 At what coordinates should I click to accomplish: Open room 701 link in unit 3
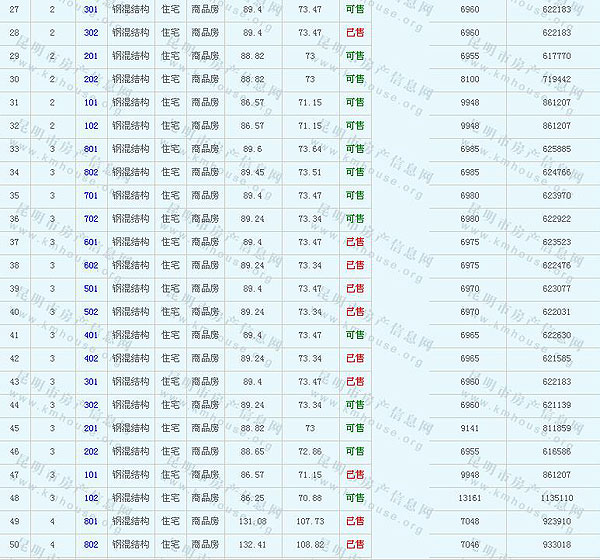coord(91,195)
